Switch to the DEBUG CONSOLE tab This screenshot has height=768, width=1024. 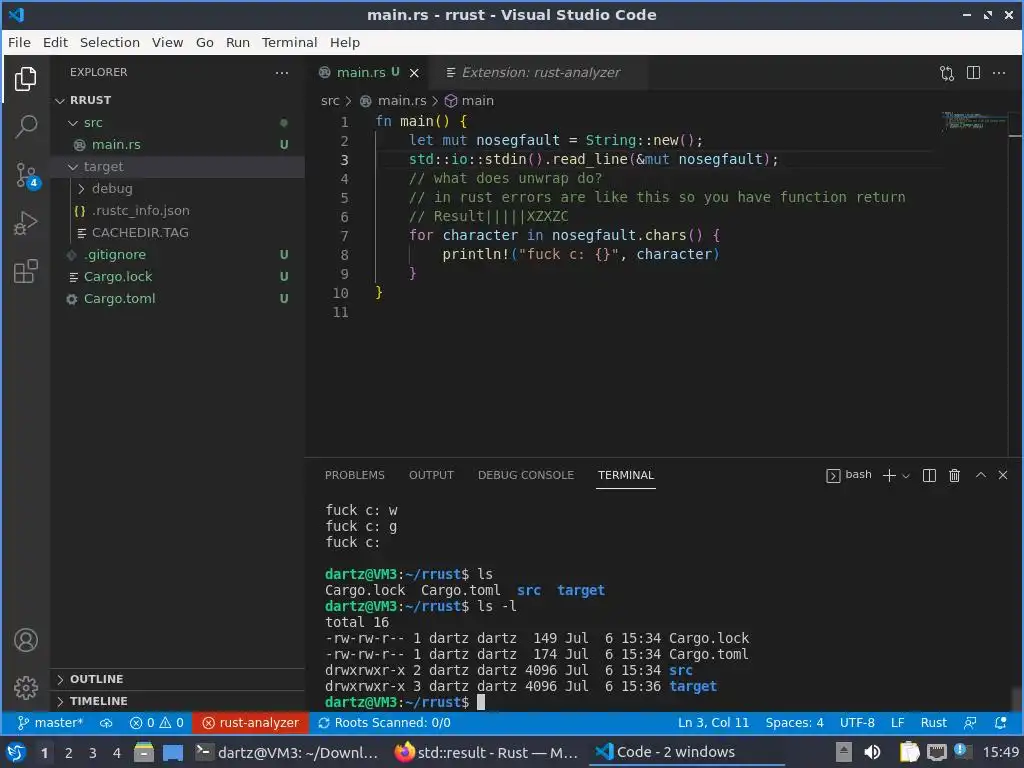click(x=526, y=475)
